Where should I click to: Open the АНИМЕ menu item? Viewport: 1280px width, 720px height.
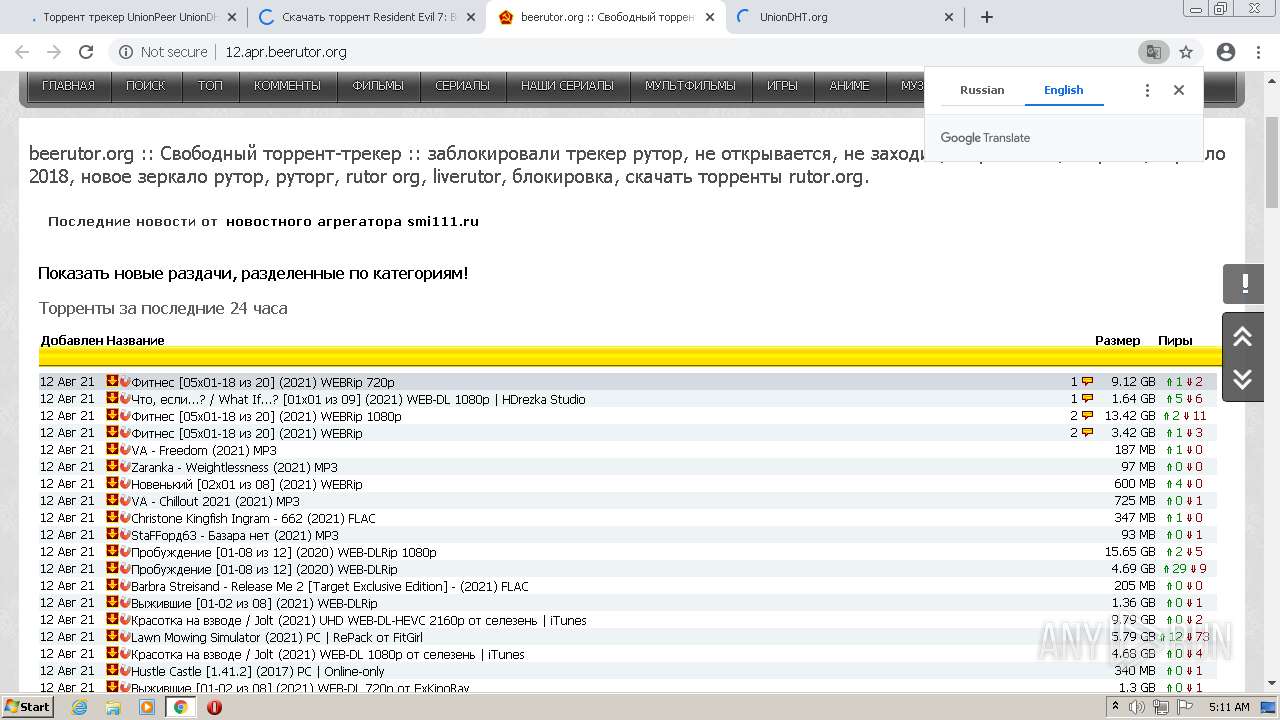pos(849,86)
